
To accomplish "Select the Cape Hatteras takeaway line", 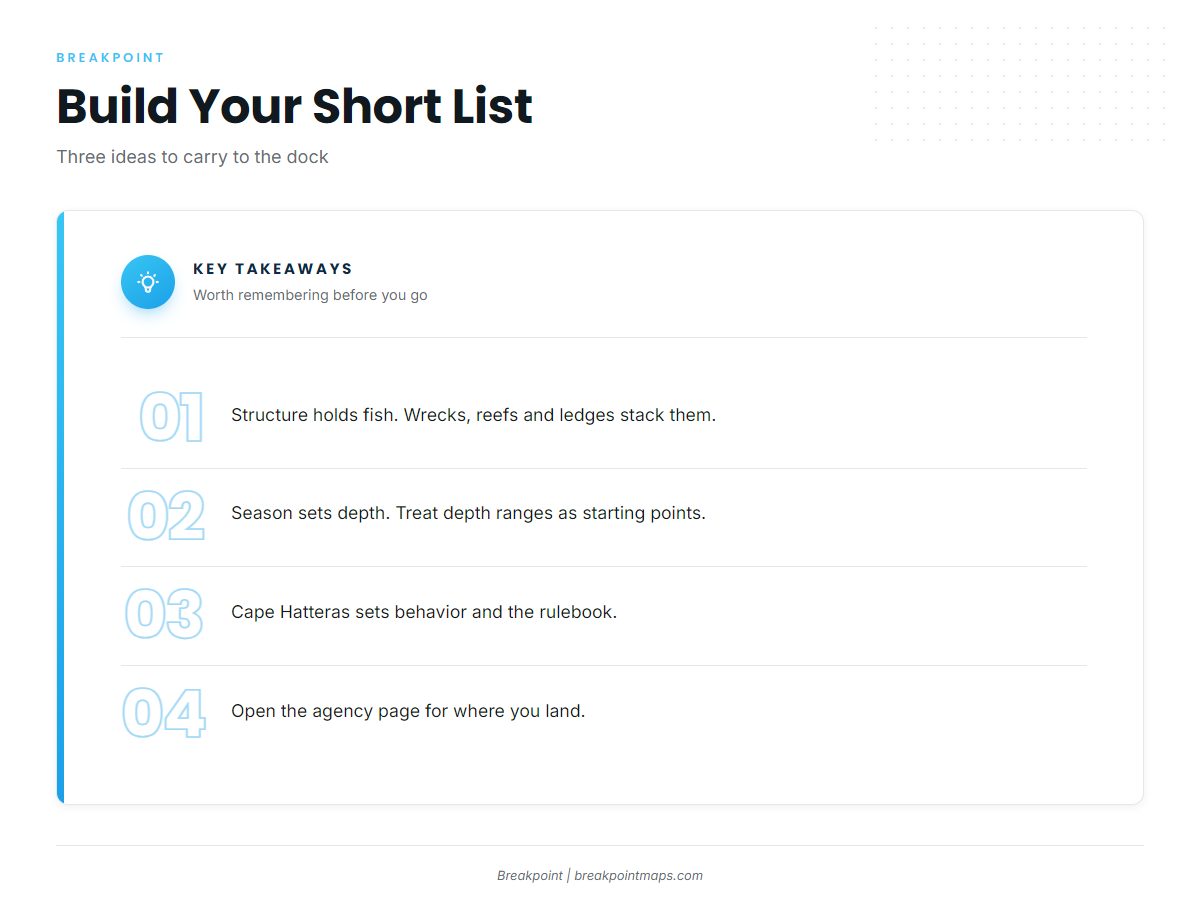I will pos(424,612).
